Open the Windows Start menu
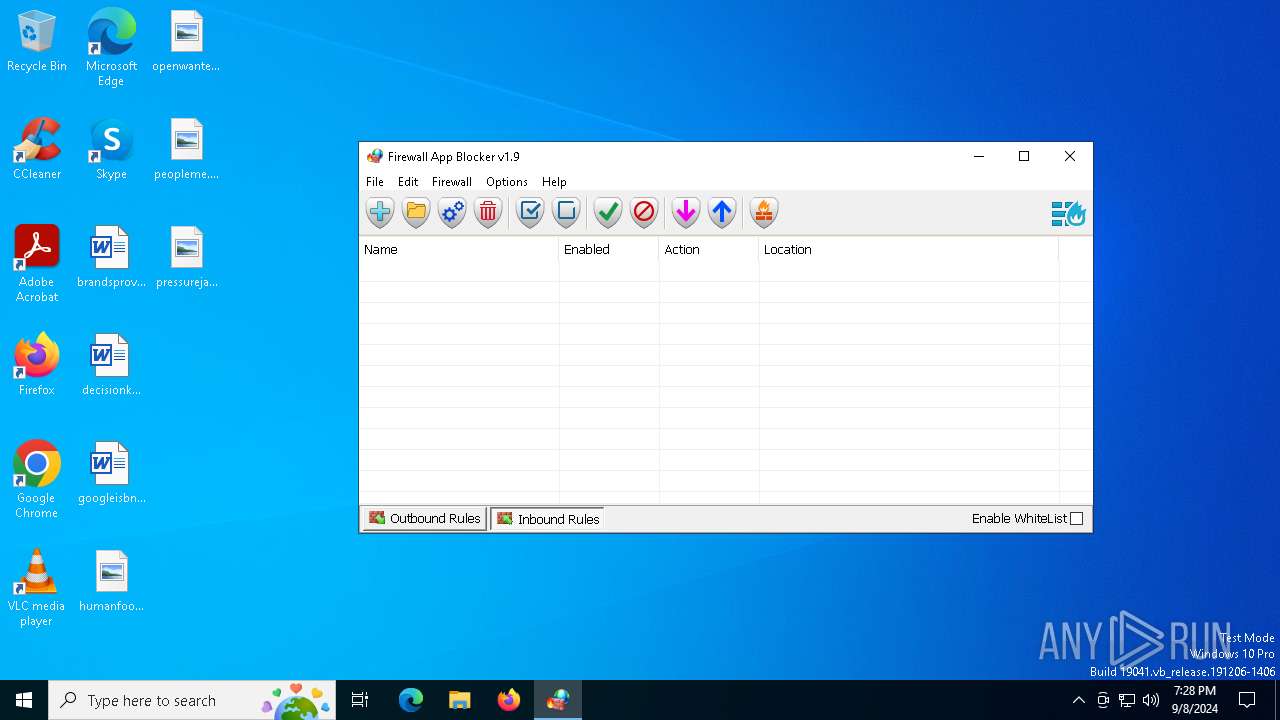 pos(24,700)
